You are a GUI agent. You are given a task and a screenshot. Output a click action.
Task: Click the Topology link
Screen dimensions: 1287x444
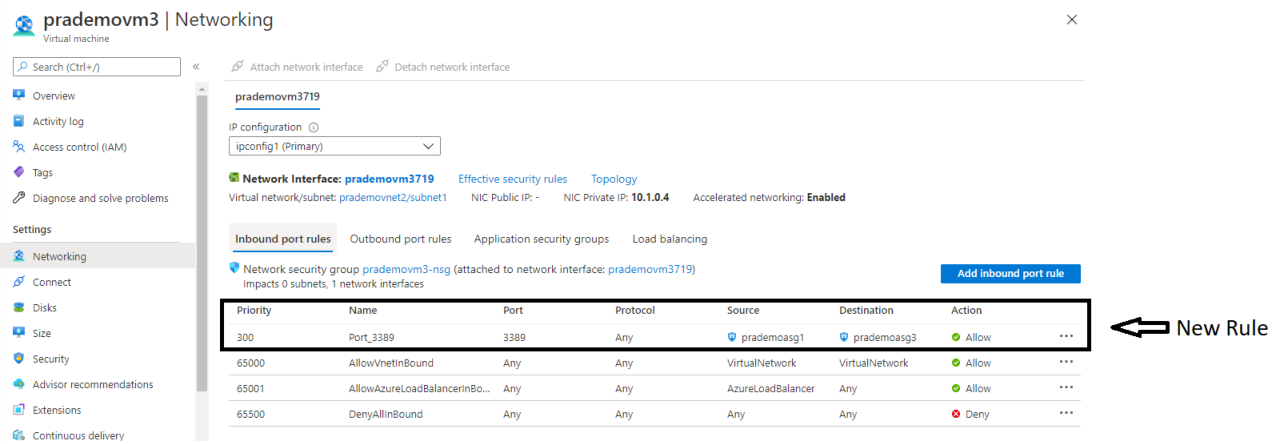(x=613, y=179)
